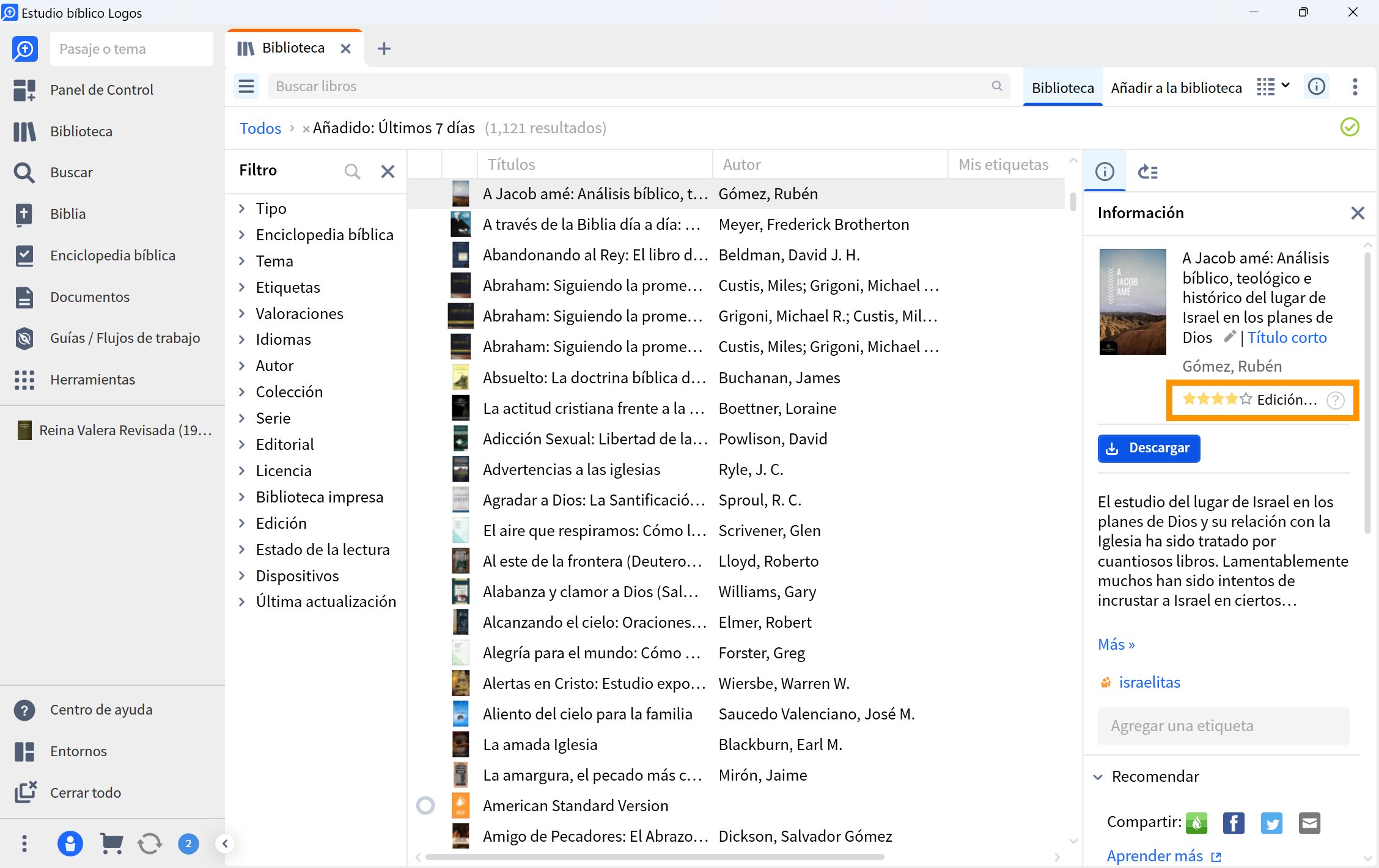1379x868 pixels.
Task: Open Centro de ayuda help icon
Action: (24, 710)
